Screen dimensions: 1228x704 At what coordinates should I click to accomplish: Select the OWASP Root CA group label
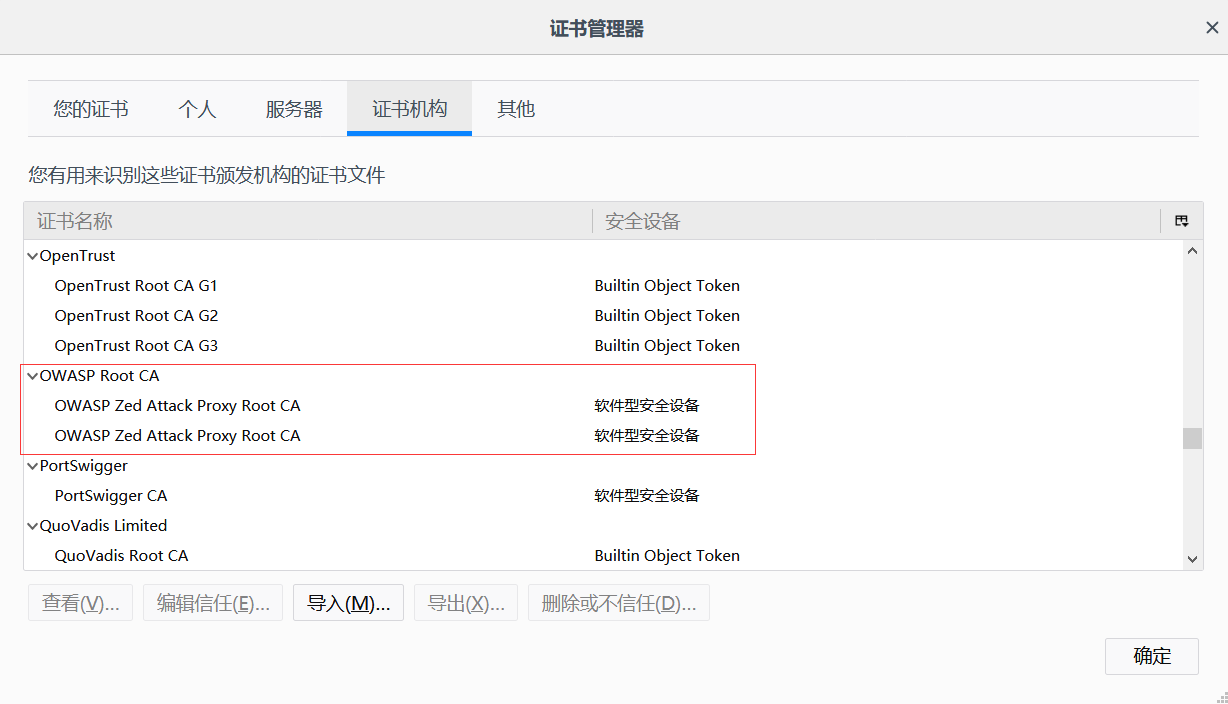pyautogui.click(x=99, y=376)
